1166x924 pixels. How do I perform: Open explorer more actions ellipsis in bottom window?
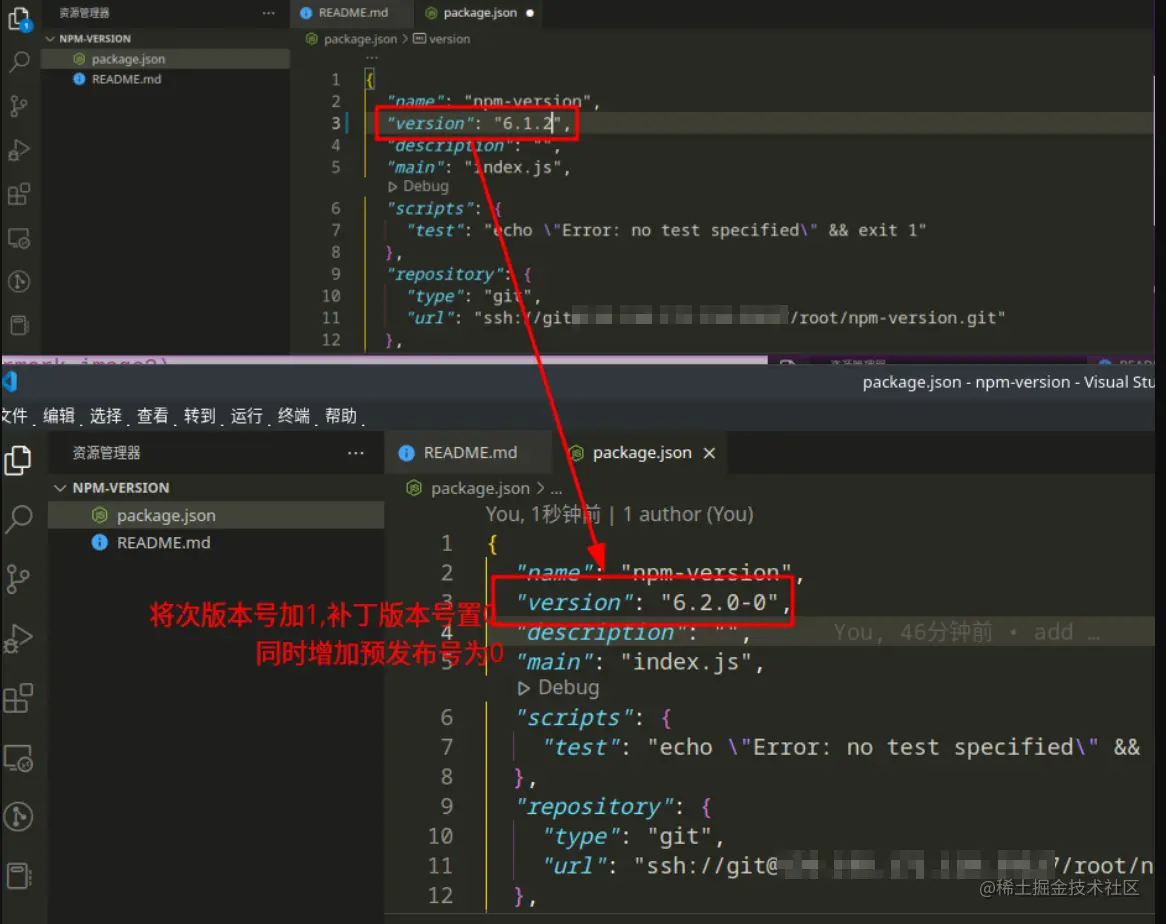[355, 453]
